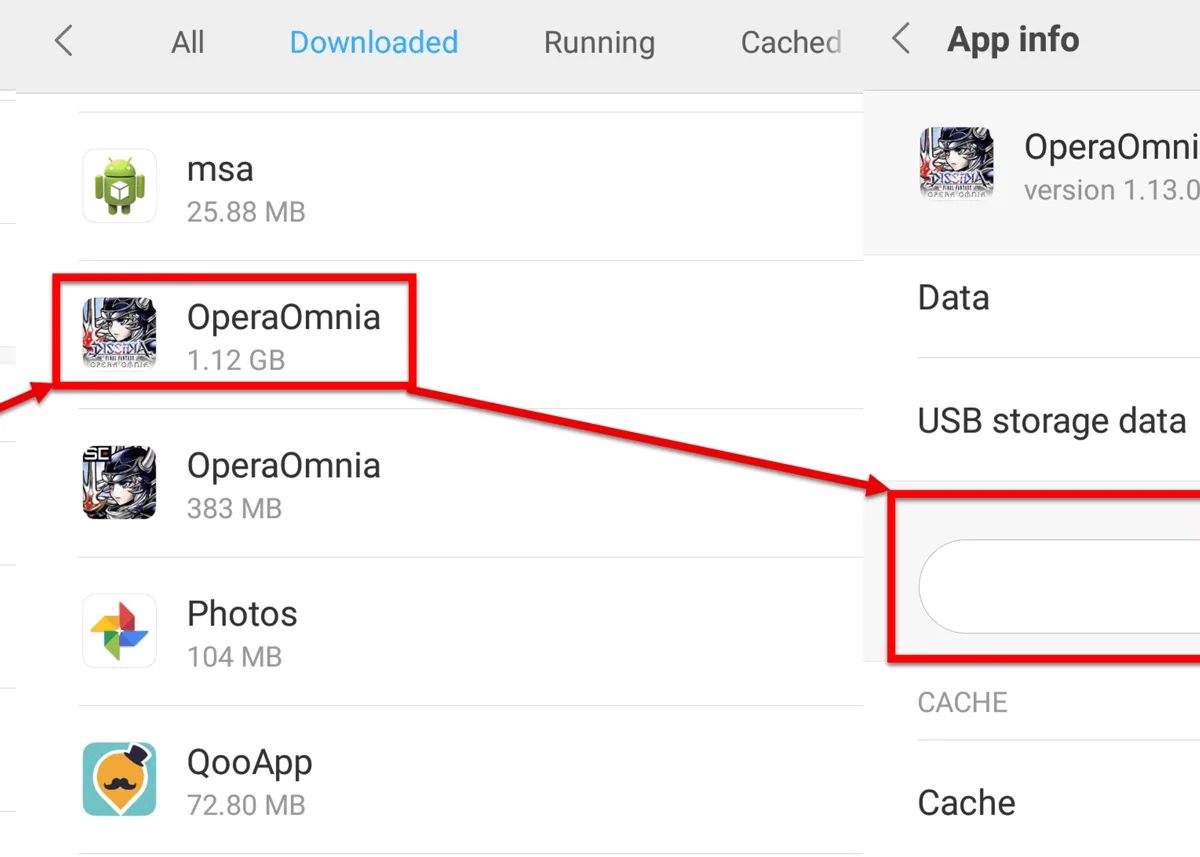The image size is (1200, 857).
Task: Tap the msa Android robot icon
Action: pos(119,186)
